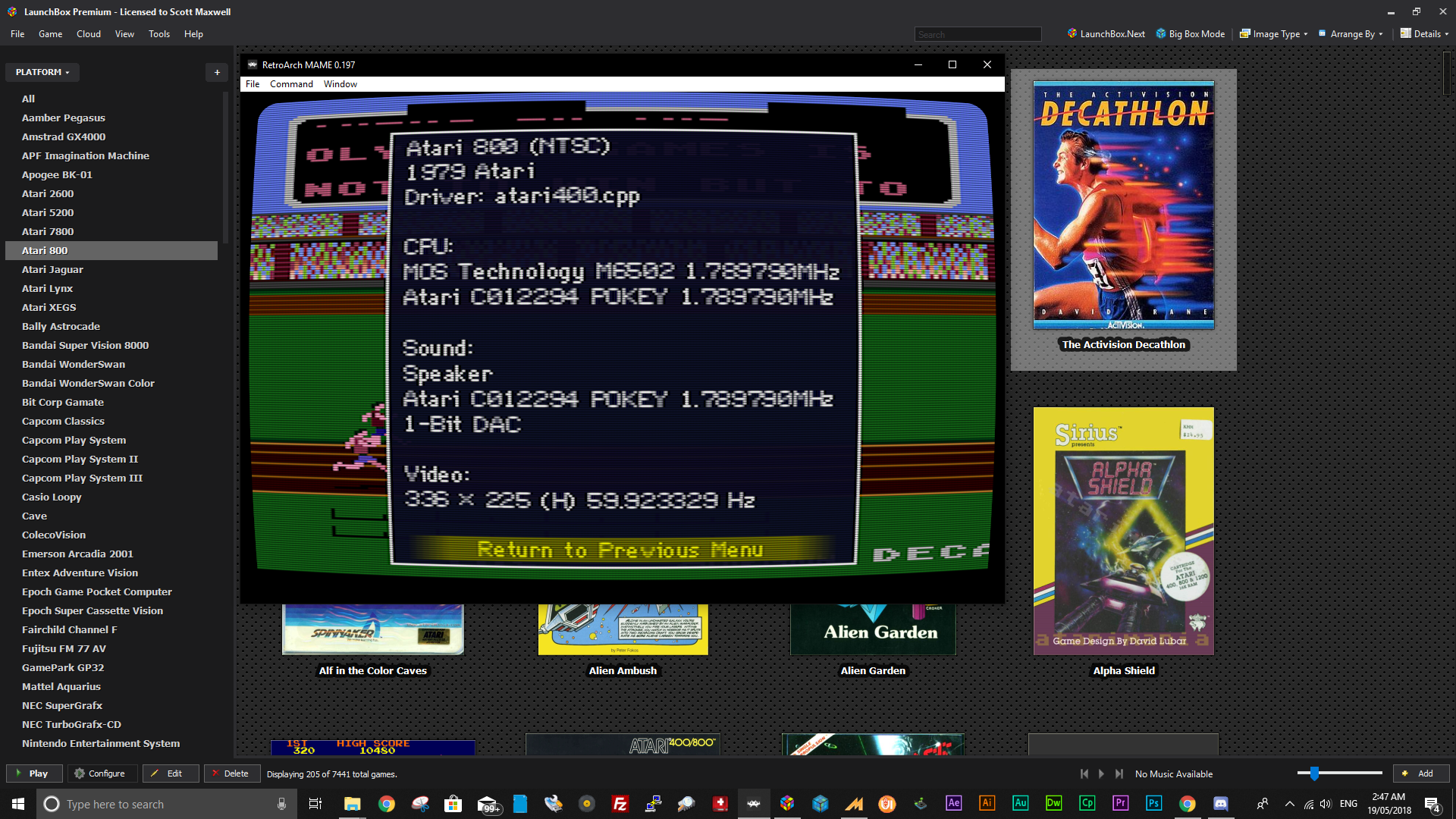Adjust the image size slider thumb
Viewport: 1456px width, 819px height.
click(x=1314, y=773)
